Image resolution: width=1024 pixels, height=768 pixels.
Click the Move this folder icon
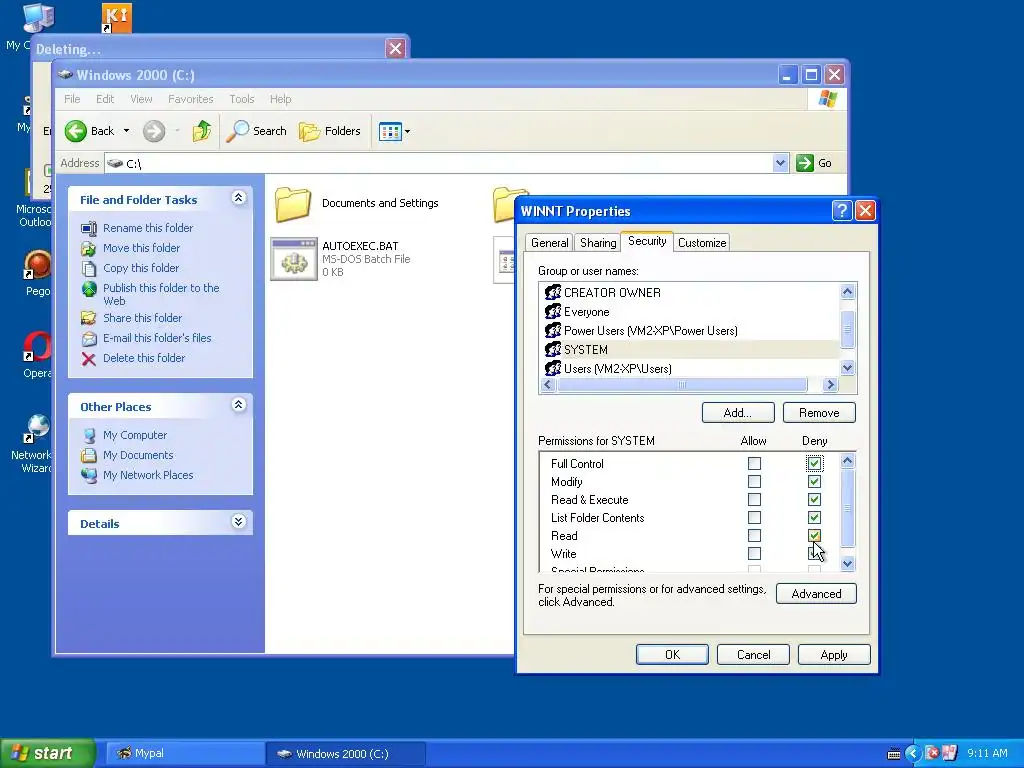[x=89, y=248]
